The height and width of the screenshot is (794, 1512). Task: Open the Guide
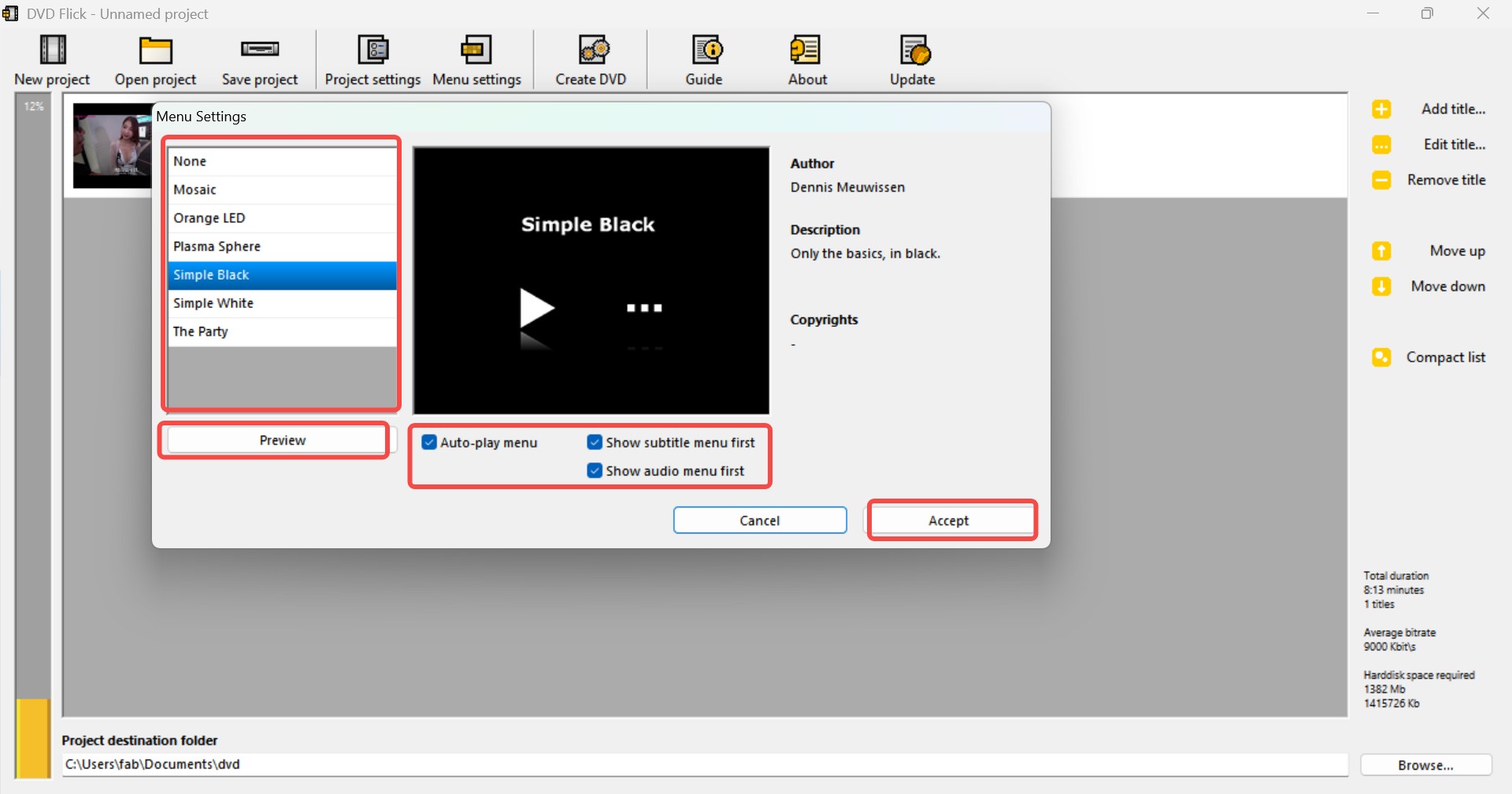704,59
